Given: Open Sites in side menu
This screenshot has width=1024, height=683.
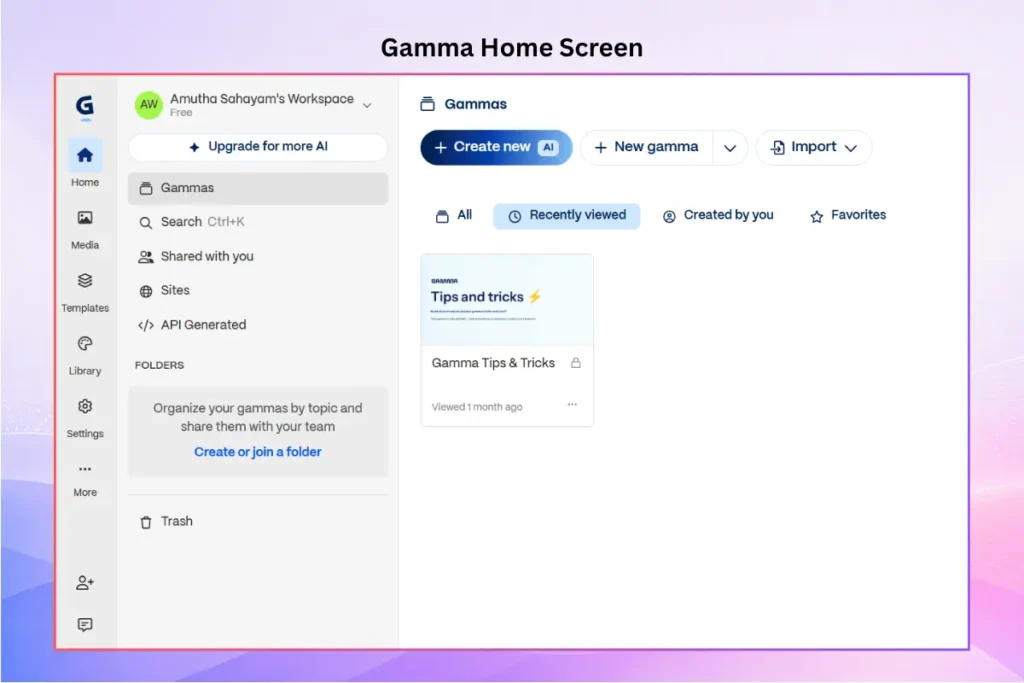Looking at the screenshot, I should click(258, 291).
